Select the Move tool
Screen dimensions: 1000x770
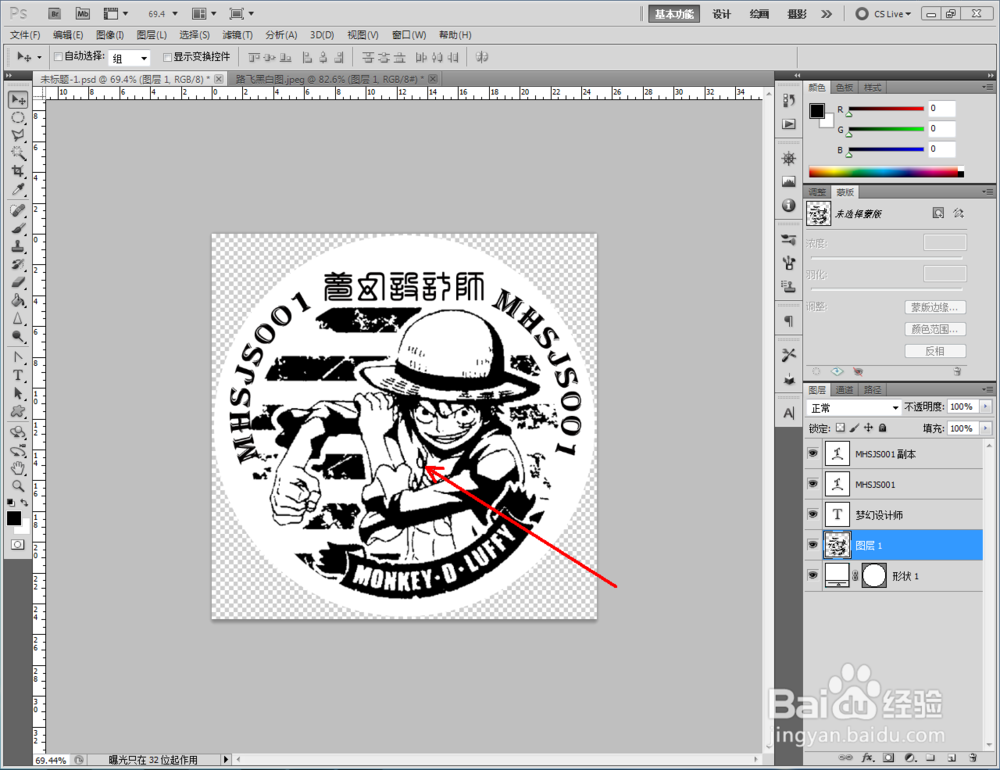click(18, 100)
